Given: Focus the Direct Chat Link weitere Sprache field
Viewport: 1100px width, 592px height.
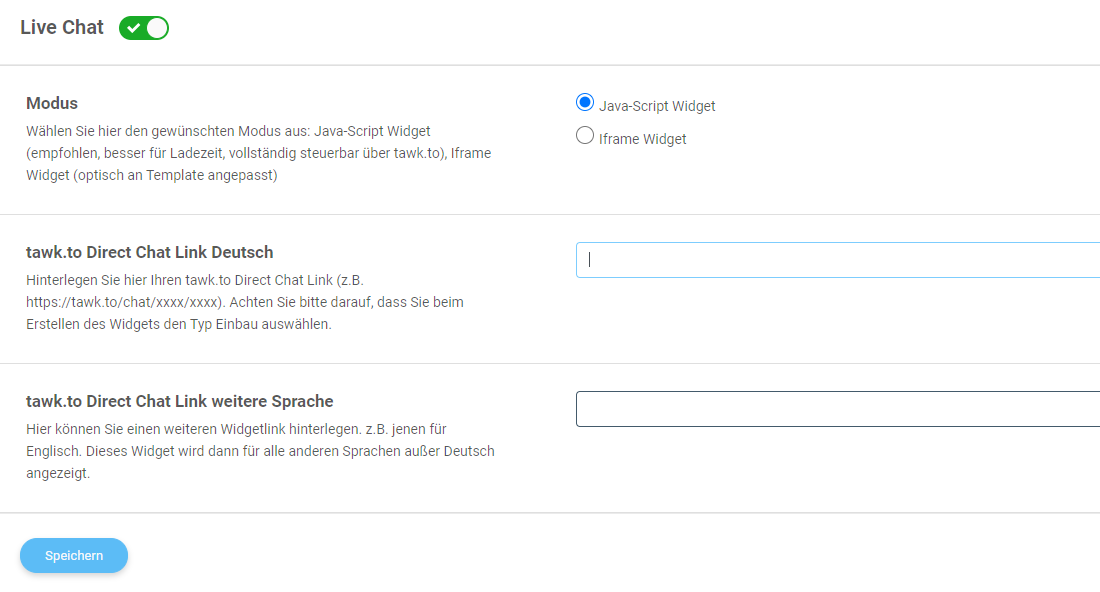Looking at the screenshot, I should click(838, 409).
